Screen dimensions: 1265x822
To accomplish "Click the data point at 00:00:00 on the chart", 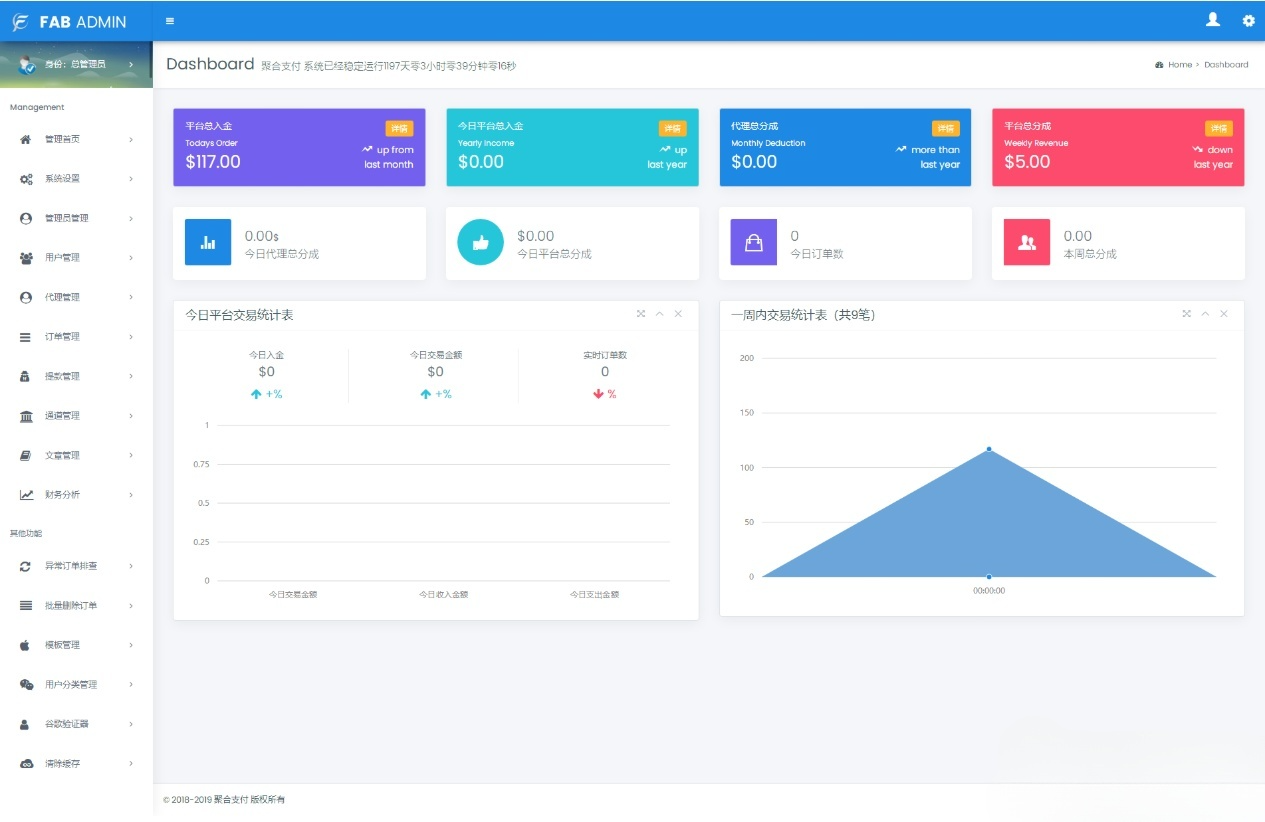I will click(x=988, y=576).
